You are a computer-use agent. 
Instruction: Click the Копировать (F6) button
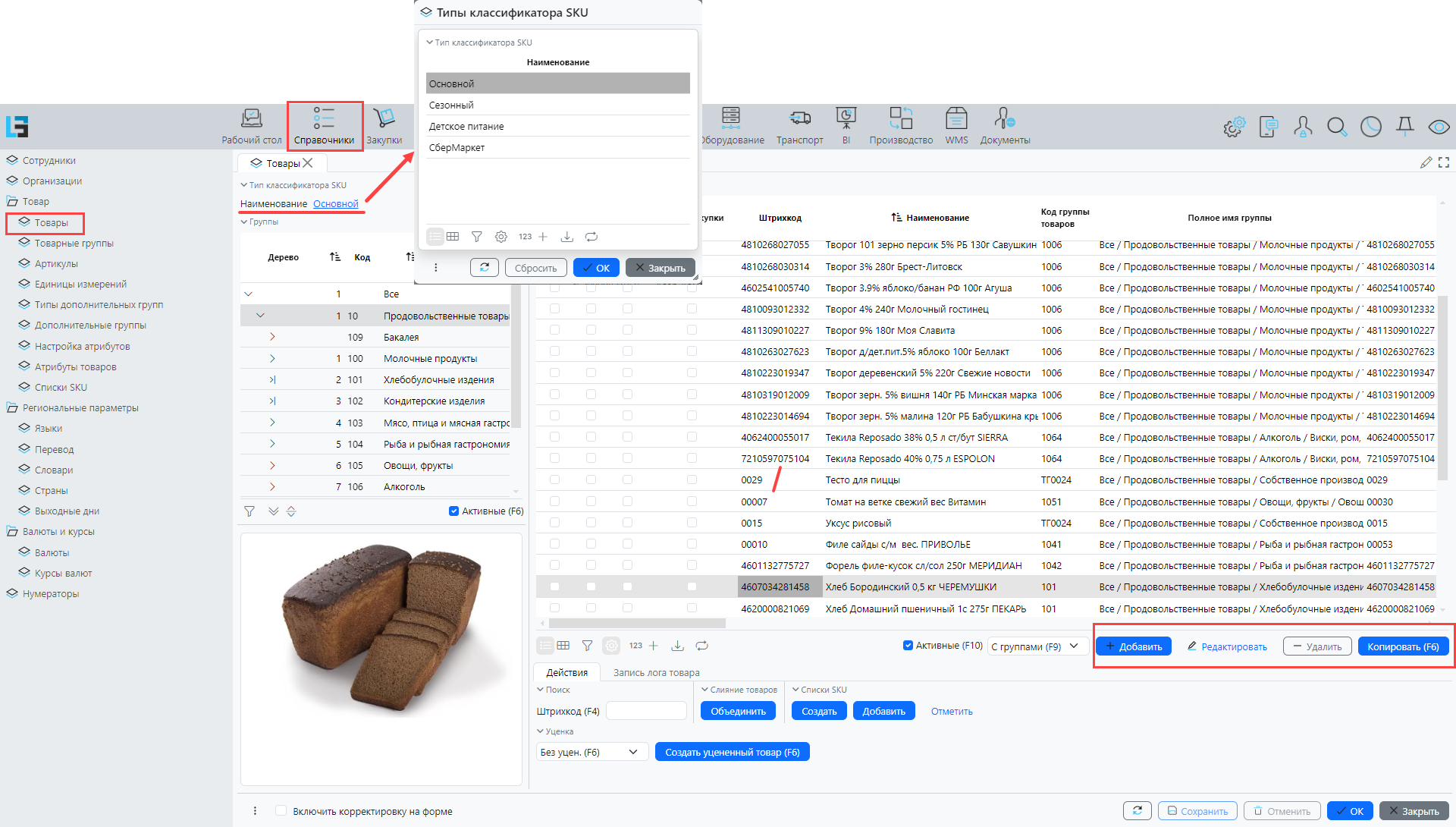[1402, 646]
